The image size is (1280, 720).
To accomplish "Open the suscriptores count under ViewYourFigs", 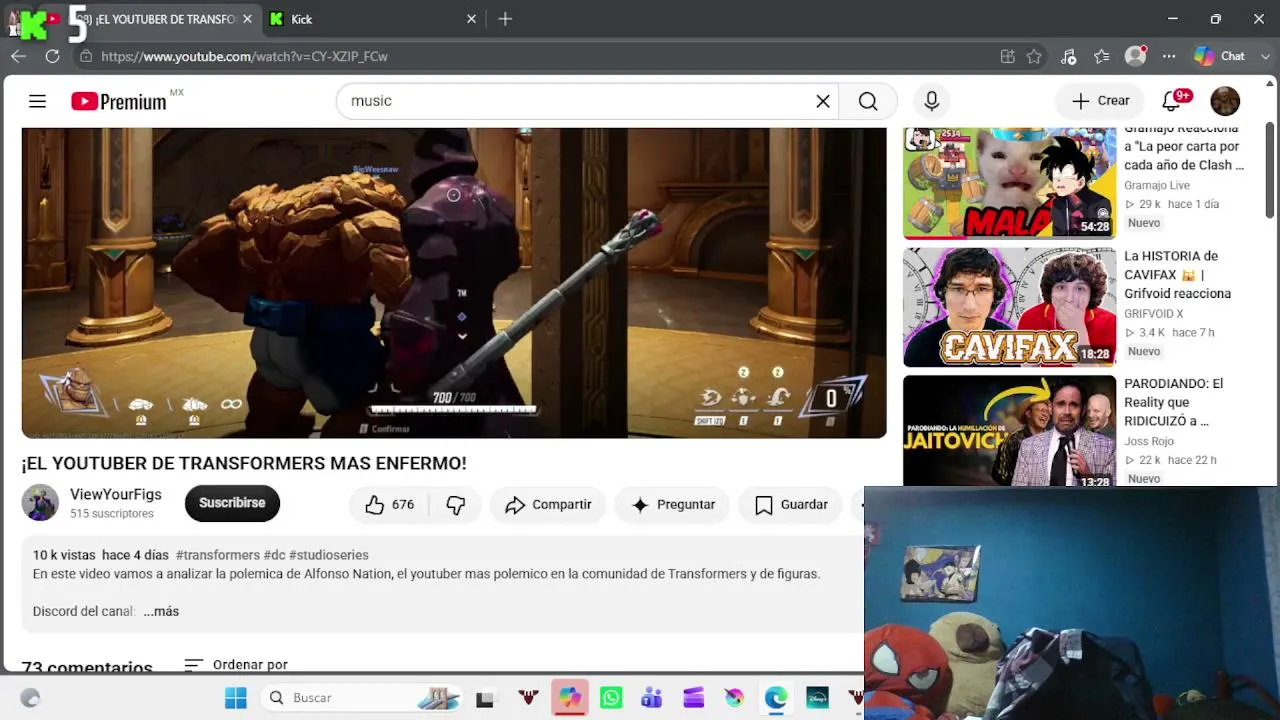I will coord(112,514).
